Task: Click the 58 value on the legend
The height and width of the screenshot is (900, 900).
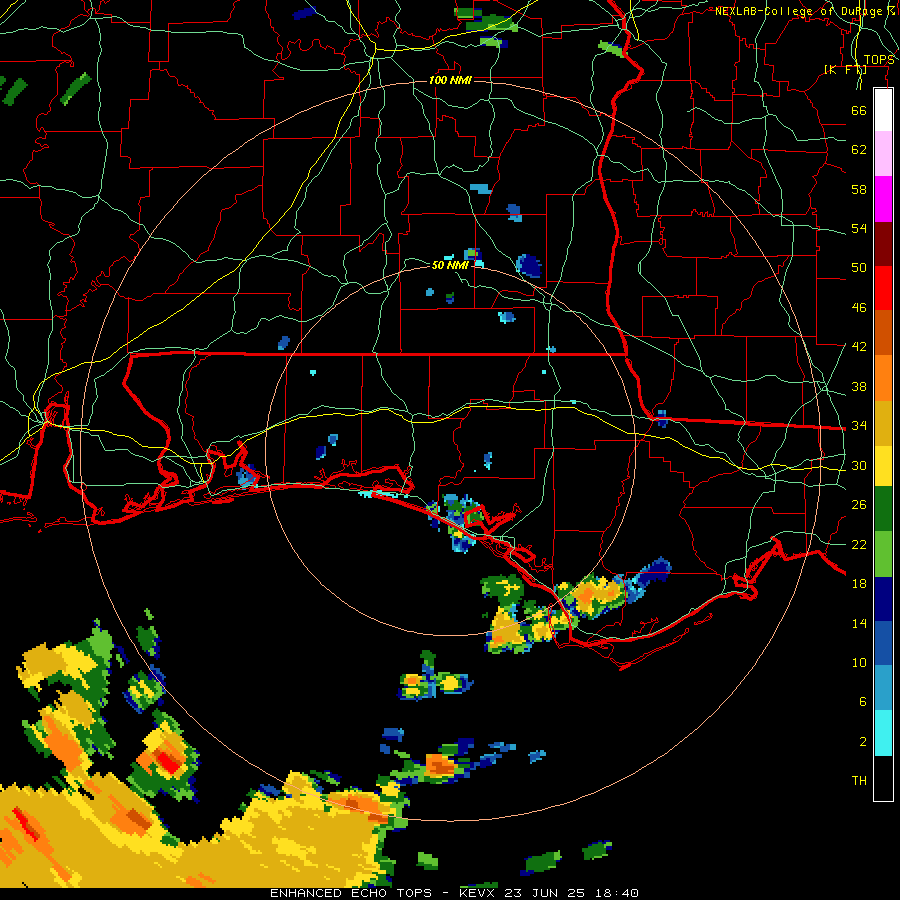Action: [x=859, y=189]
